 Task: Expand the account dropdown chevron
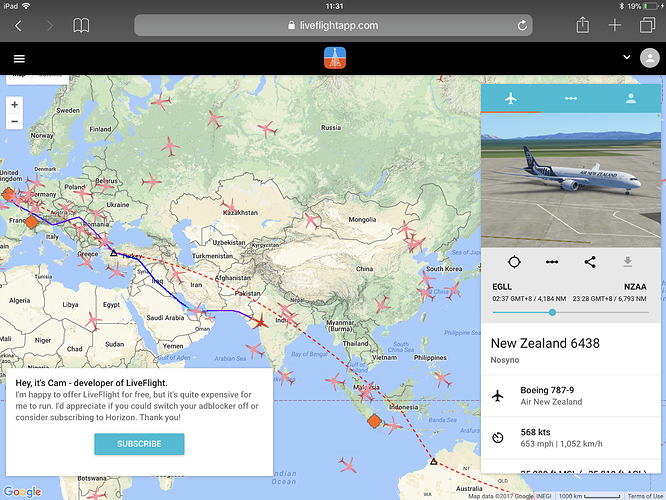tap(626, 57)
